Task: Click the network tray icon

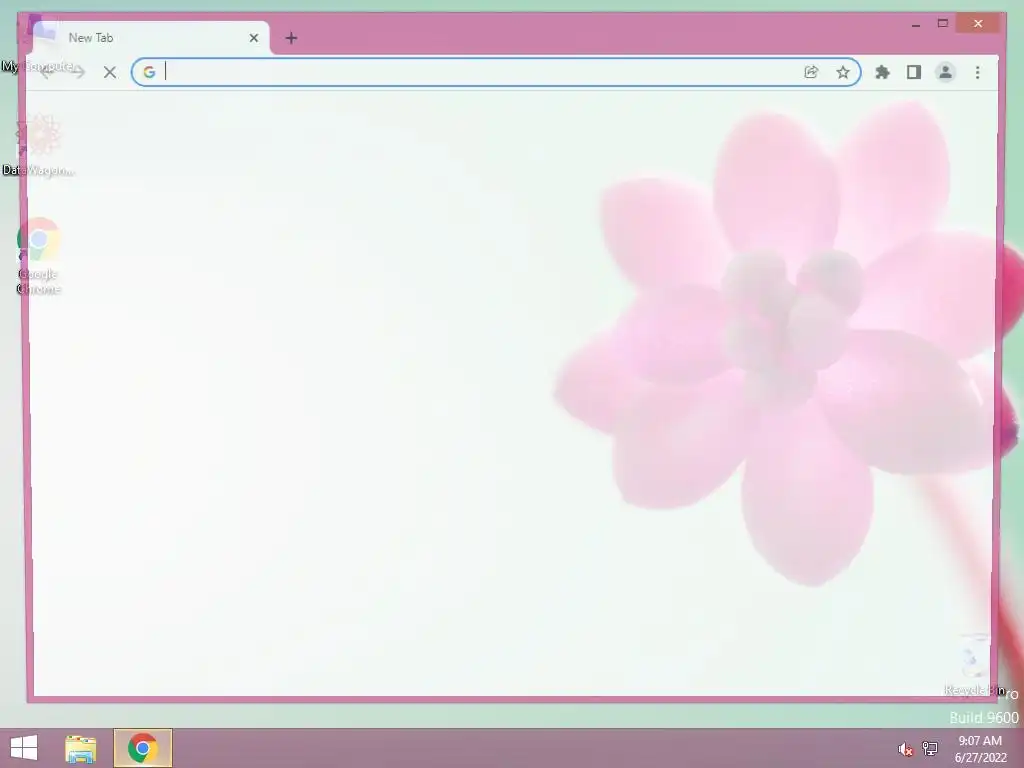Action: (x=930, y=748)
